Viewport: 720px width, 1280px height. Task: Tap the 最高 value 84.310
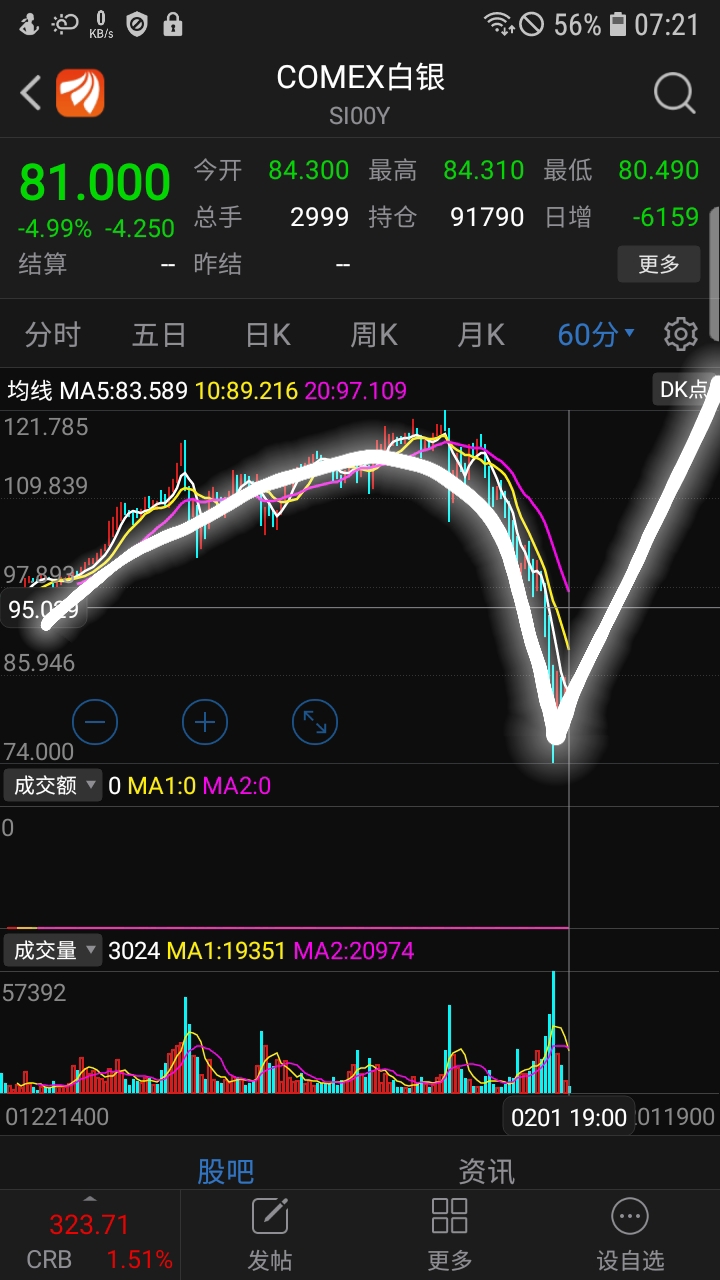484,170
